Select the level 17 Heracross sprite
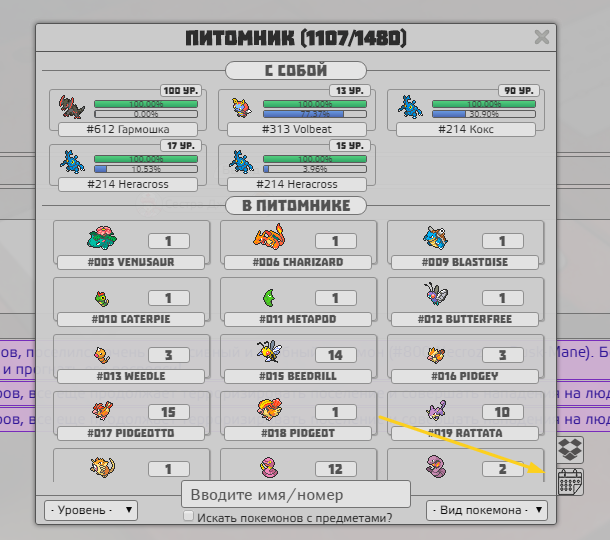This screenshot has width=610, height=540. point(72,162)
